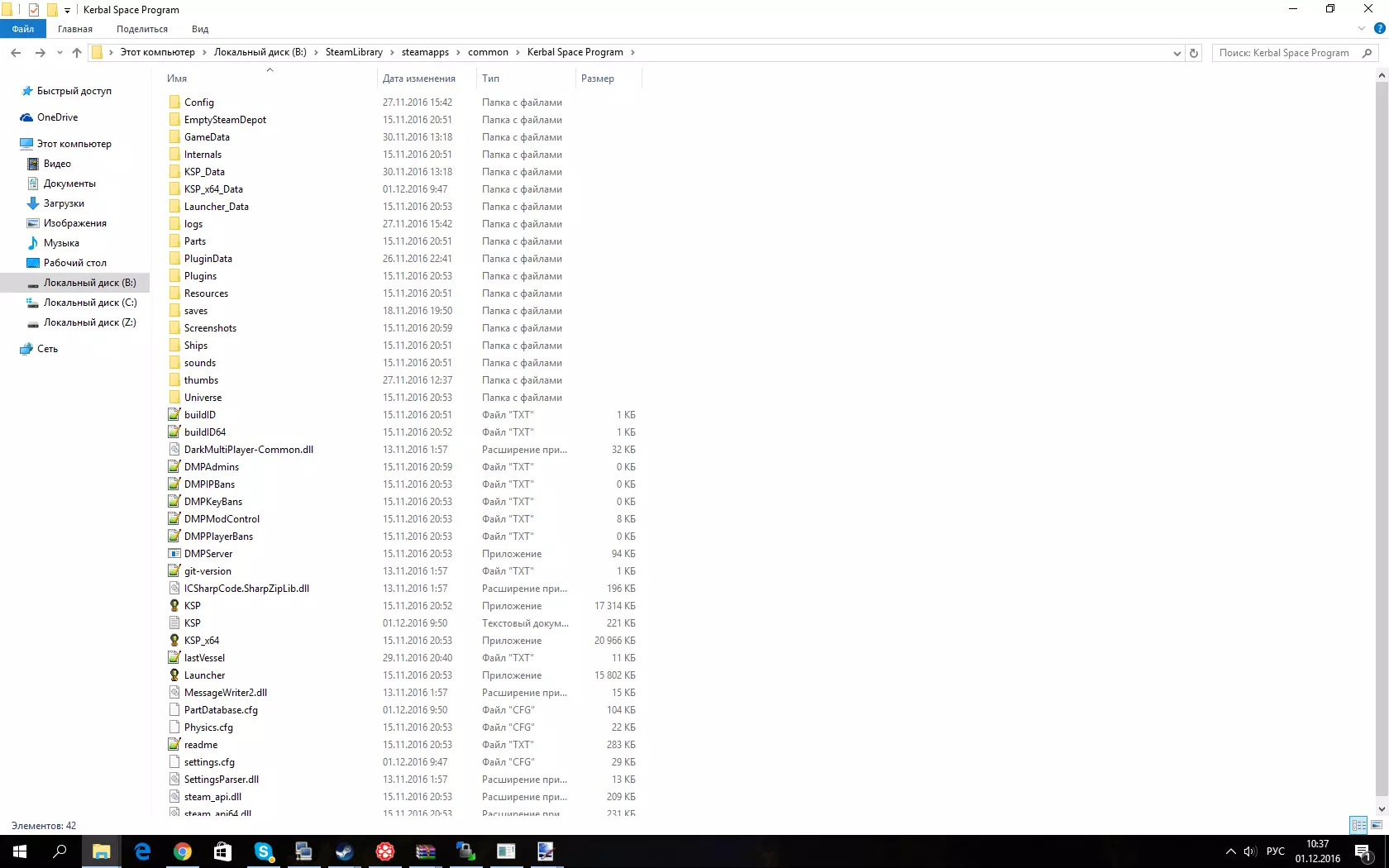Show hidden tray icons chevron
1389x868 pixels.
click(1230, 851)
